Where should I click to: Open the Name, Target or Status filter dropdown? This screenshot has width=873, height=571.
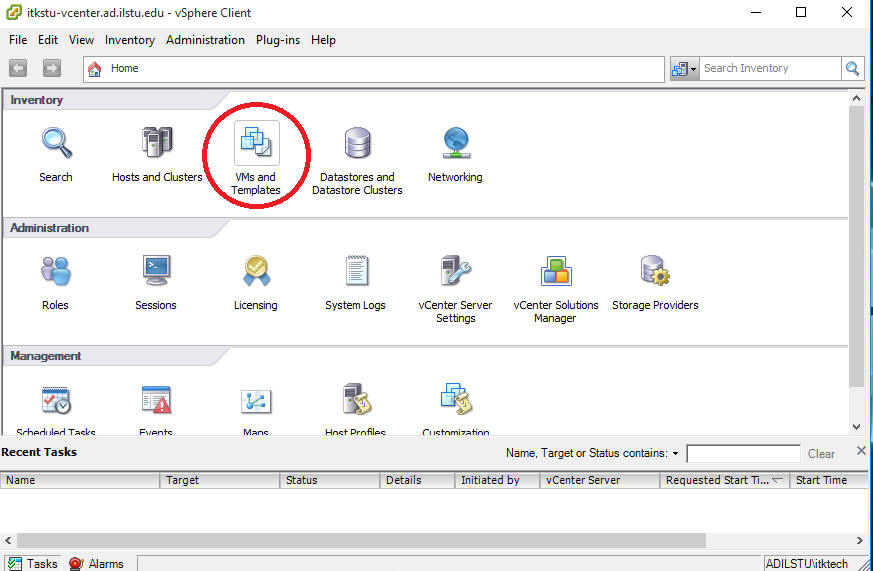675,454
